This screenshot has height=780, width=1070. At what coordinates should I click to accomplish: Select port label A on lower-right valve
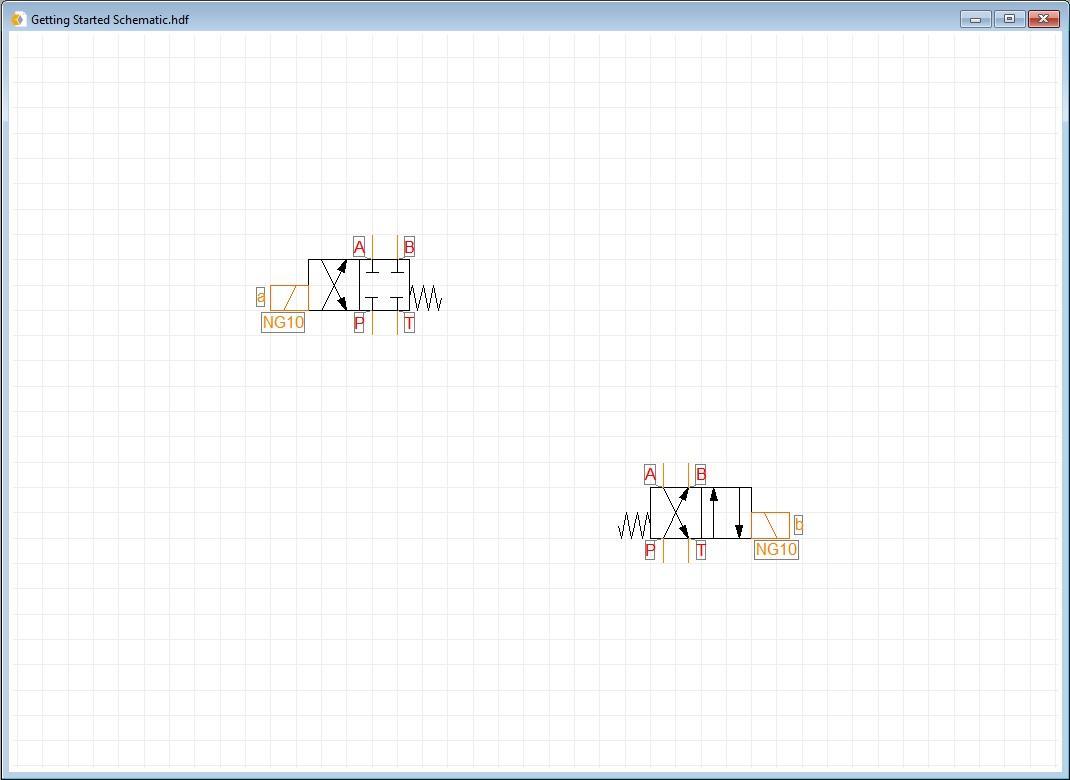point(650,474)
